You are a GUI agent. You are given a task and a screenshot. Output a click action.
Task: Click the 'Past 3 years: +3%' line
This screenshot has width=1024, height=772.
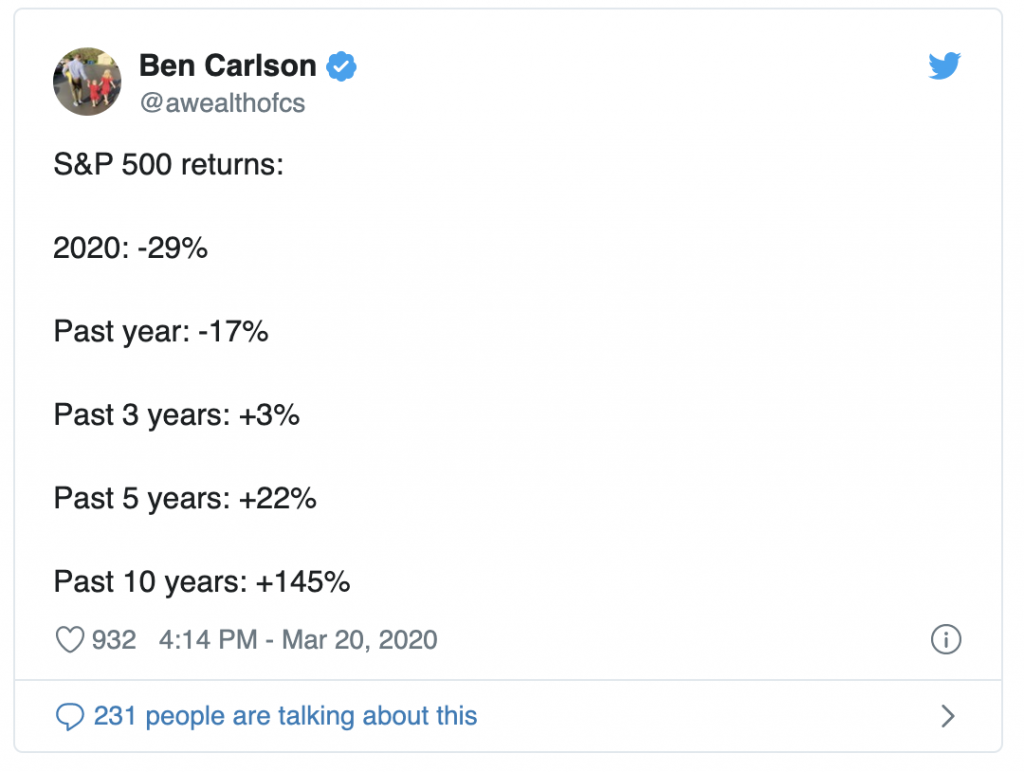[177, 414]
